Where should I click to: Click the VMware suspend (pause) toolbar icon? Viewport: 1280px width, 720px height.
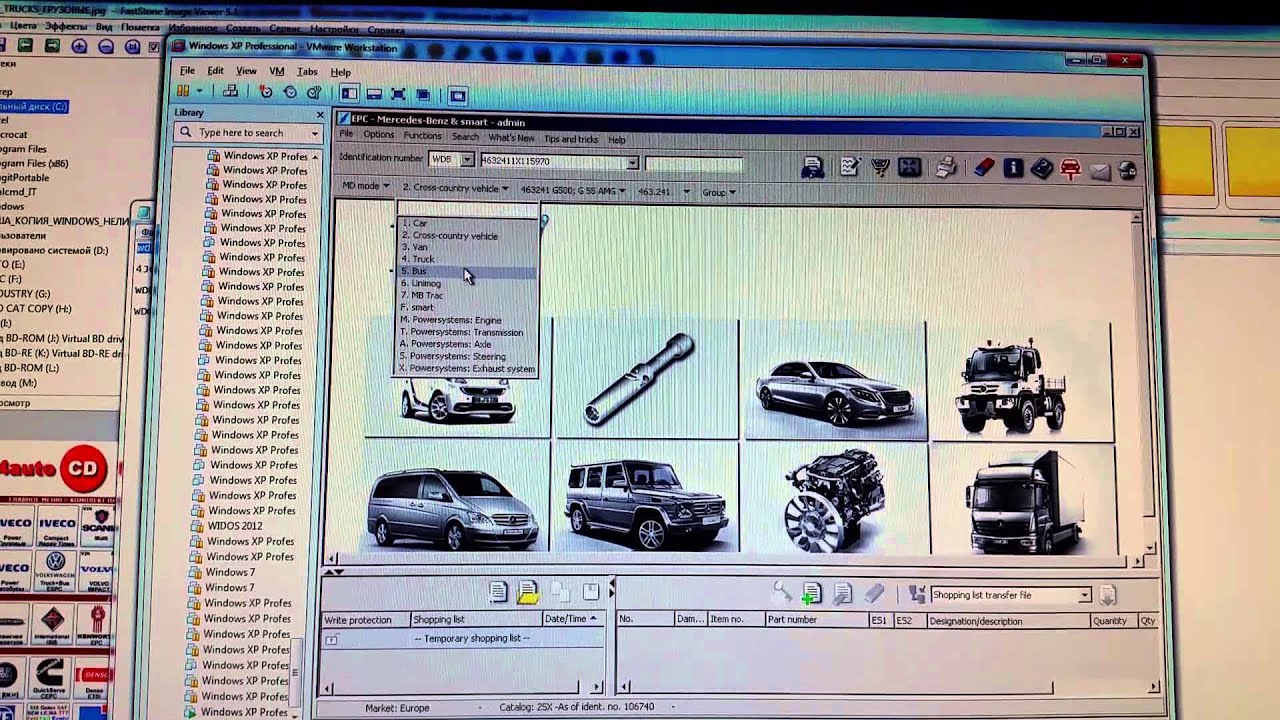(x=185, y=92)
